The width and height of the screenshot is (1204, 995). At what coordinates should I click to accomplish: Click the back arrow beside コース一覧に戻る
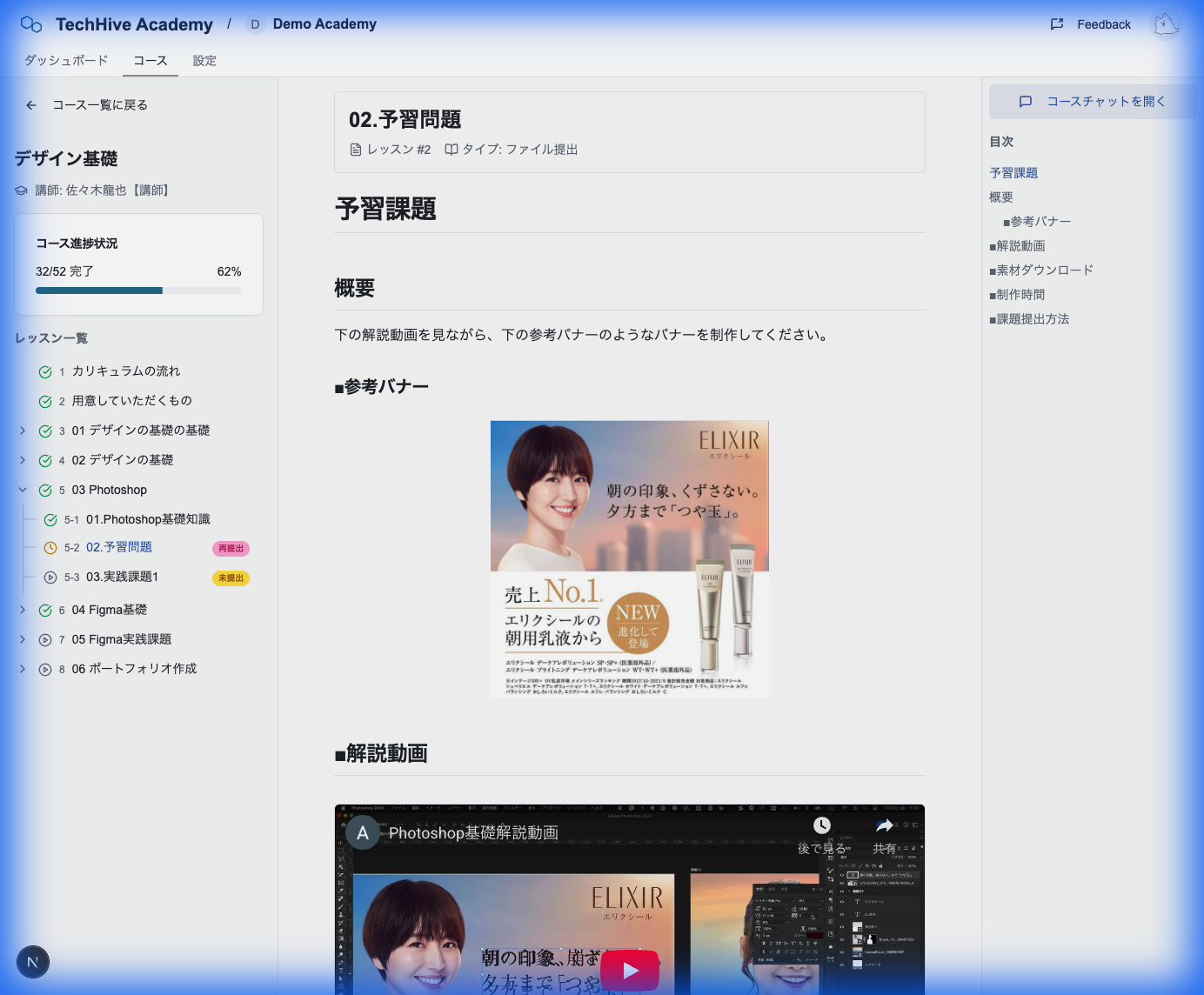(31, 105)
